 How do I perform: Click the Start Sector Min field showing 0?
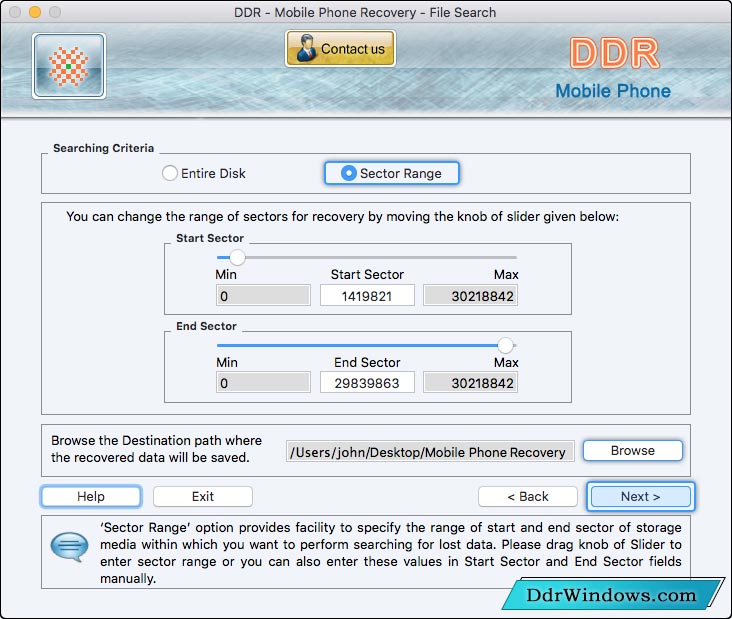[x=263, y=295]
